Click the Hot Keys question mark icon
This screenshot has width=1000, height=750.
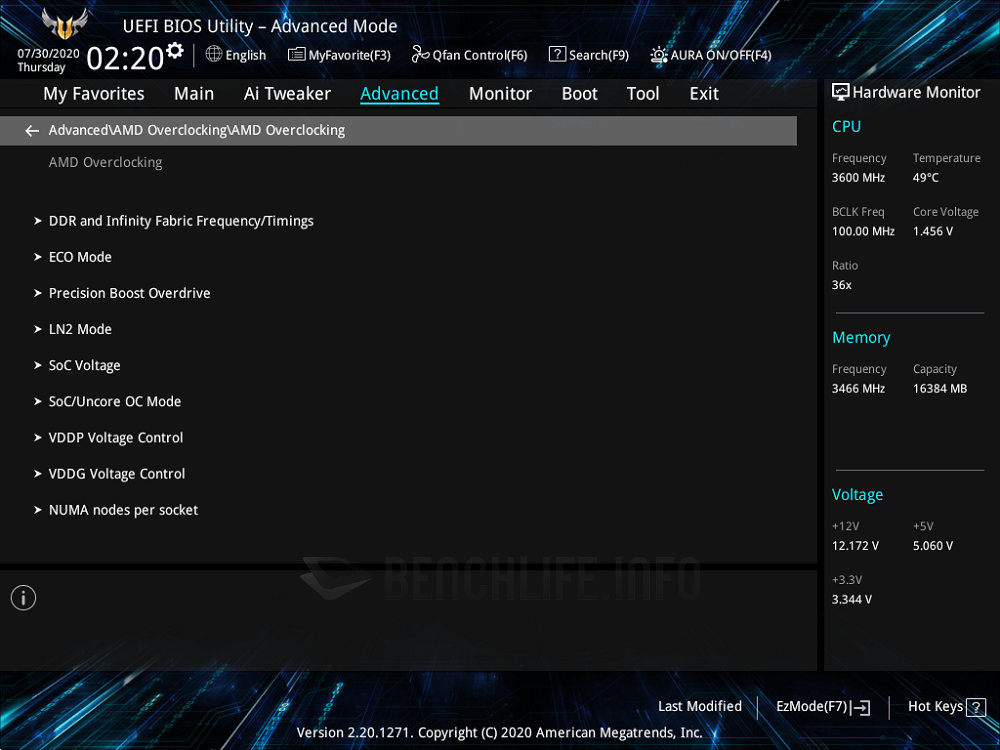pos(976,707)
